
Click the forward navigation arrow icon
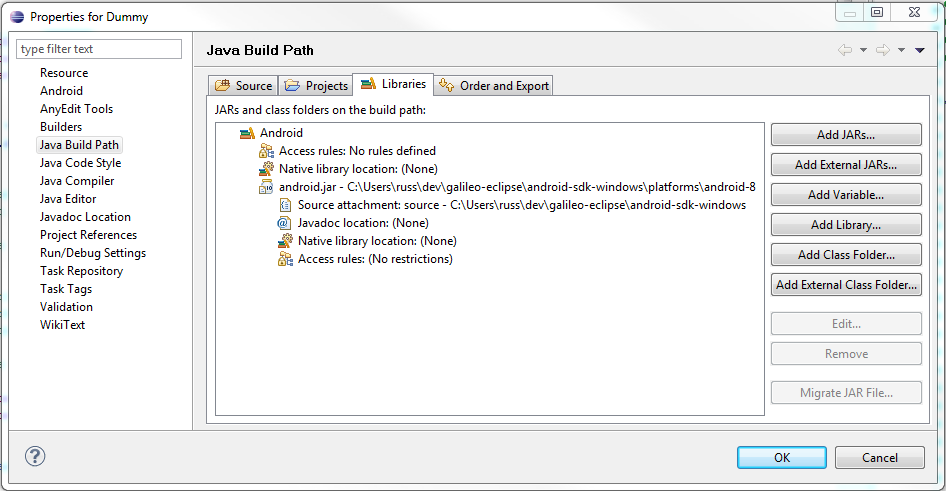[x=883, y=50]
